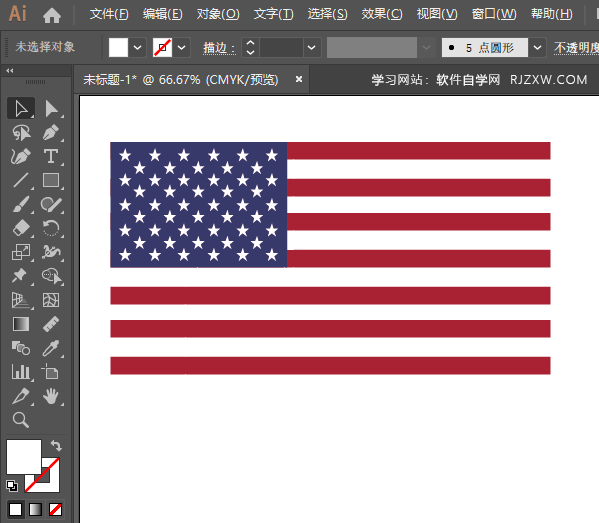The width and height of the screenshot is (599, 523).
Task: Open the 文字(T) menu
Action: pyautogui.click(x=274, y=15)
